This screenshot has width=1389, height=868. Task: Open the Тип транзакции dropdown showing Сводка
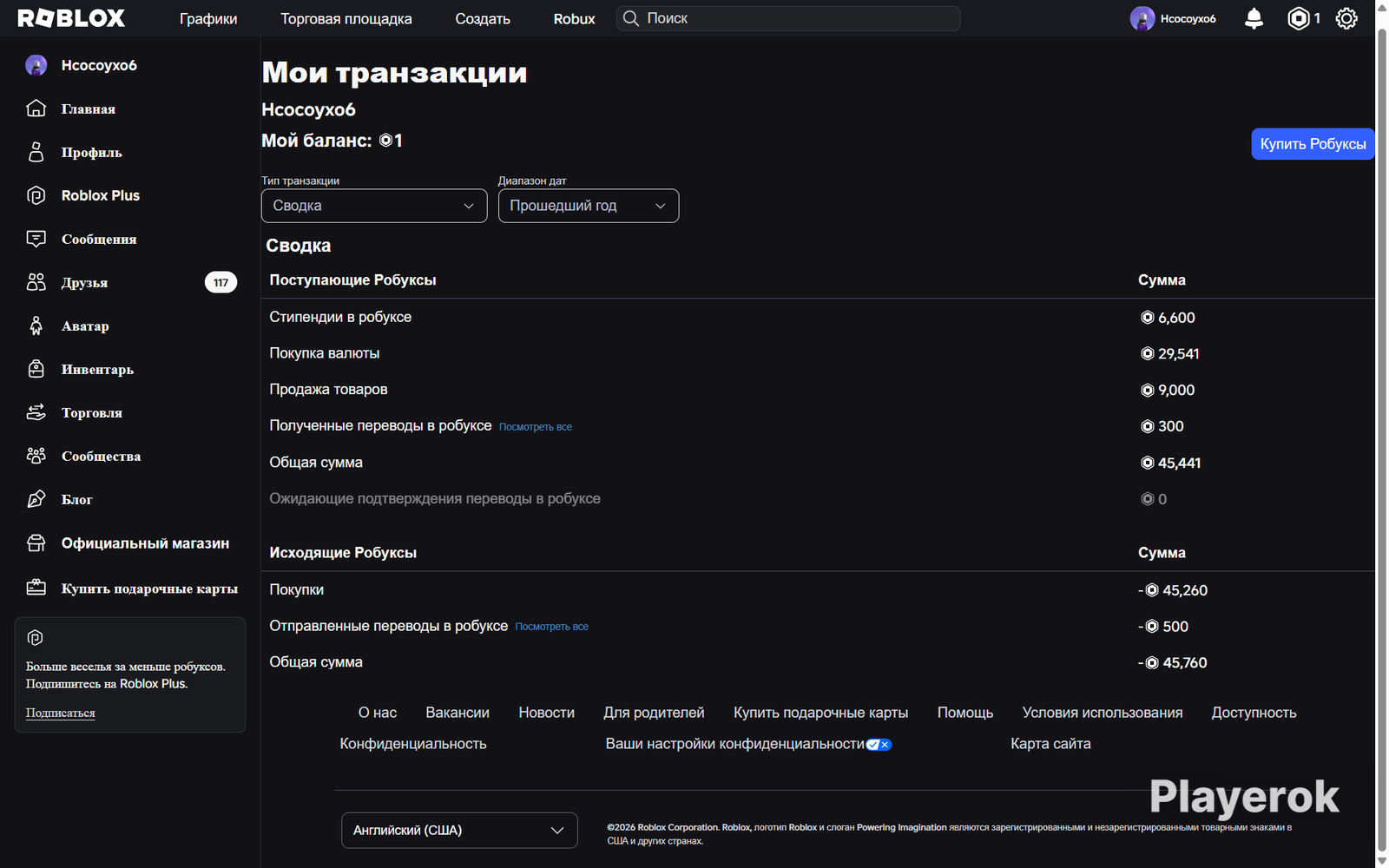(374, 206)
